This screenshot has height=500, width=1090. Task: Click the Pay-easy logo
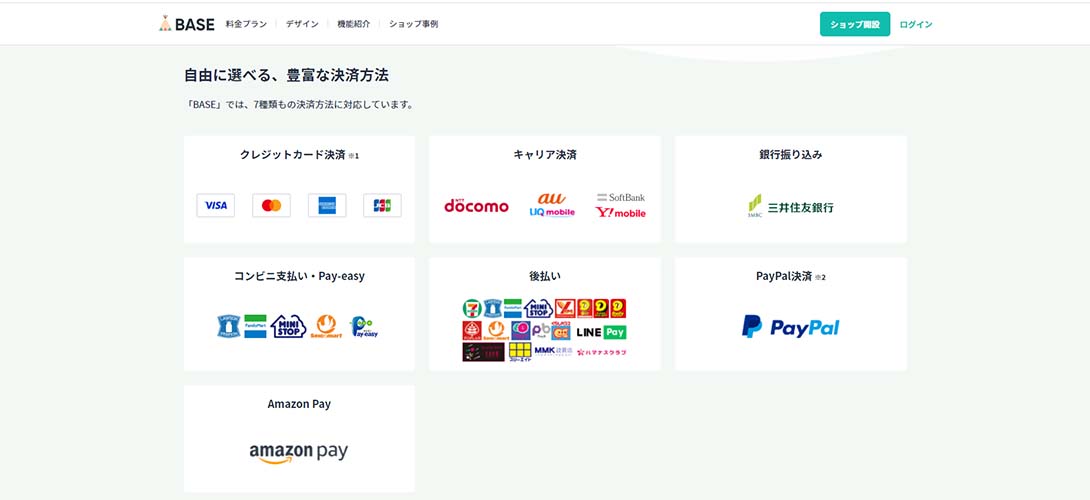364,327
